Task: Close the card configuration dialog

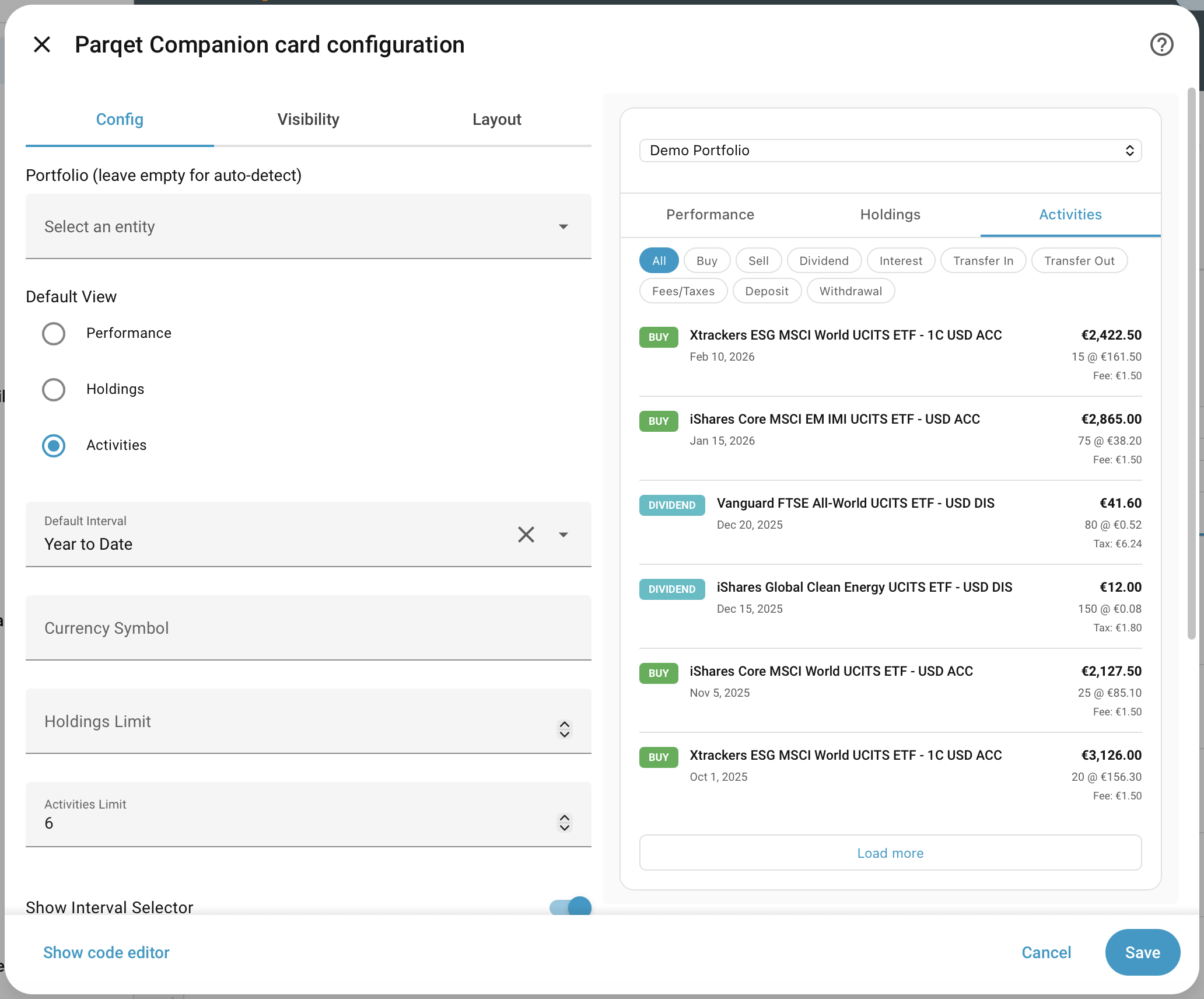Action: click(42, 44)
